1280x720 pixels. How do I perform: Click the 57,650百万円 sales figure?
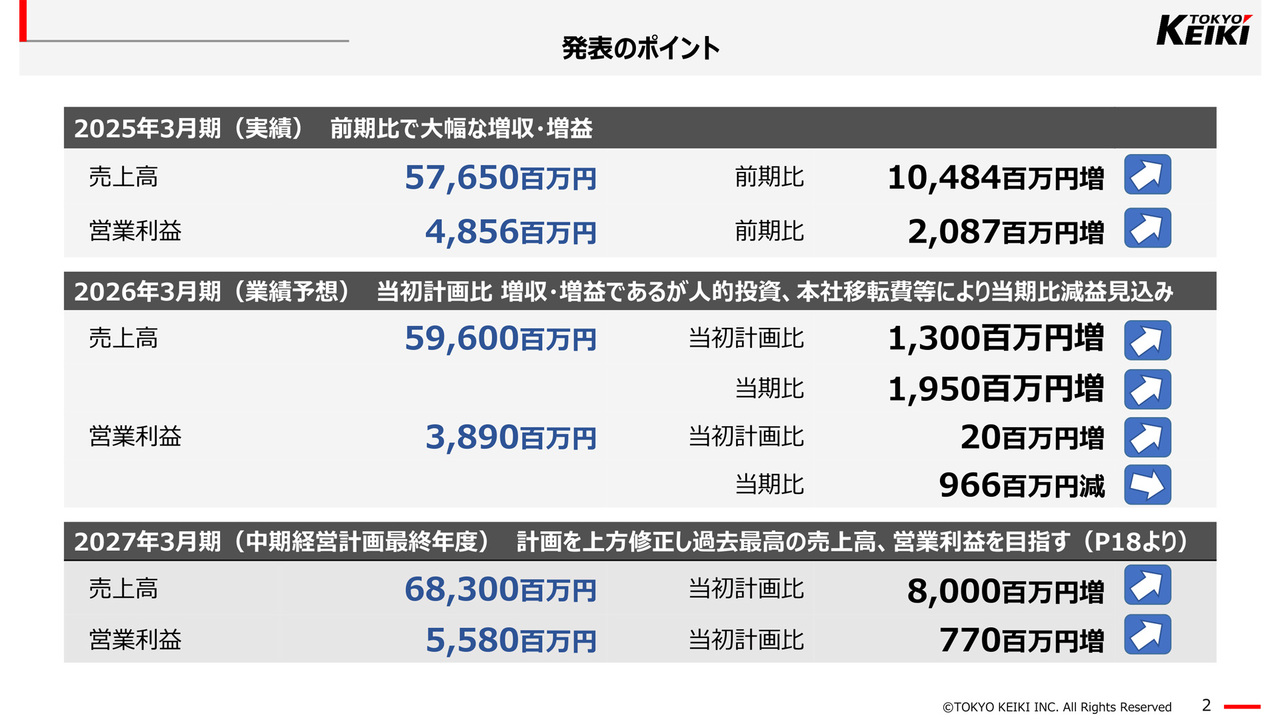click(500, 178)
